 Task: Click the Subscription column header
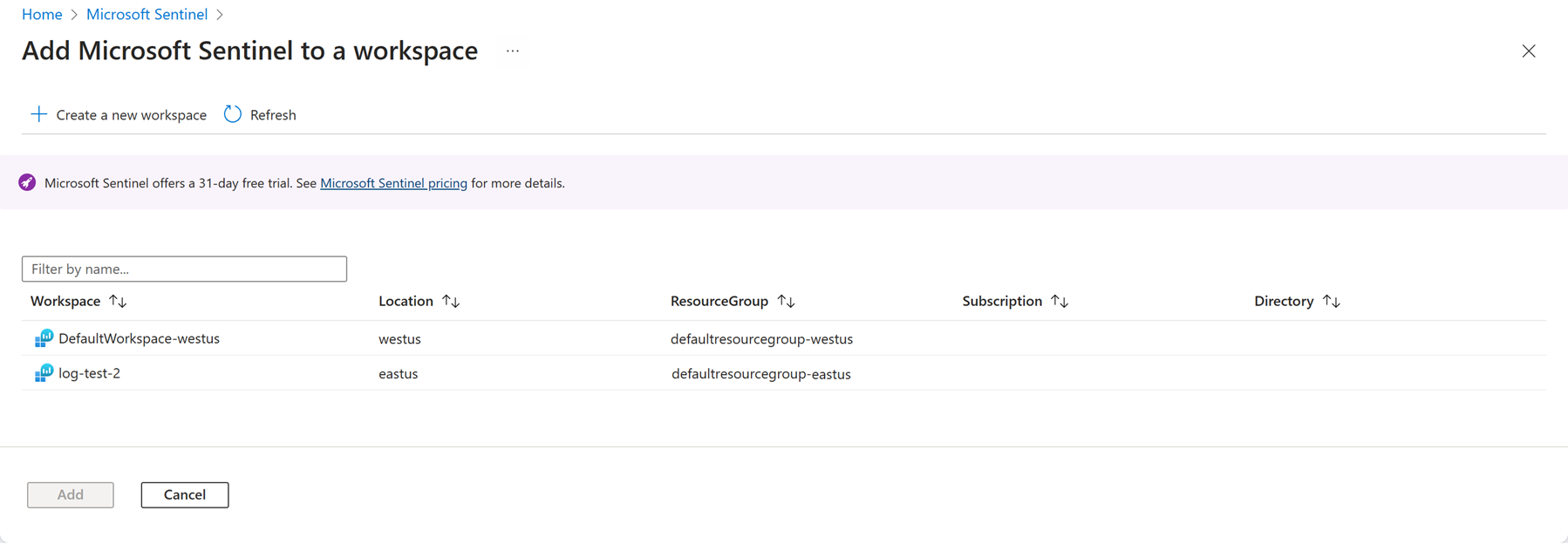tap(1002, 301)
